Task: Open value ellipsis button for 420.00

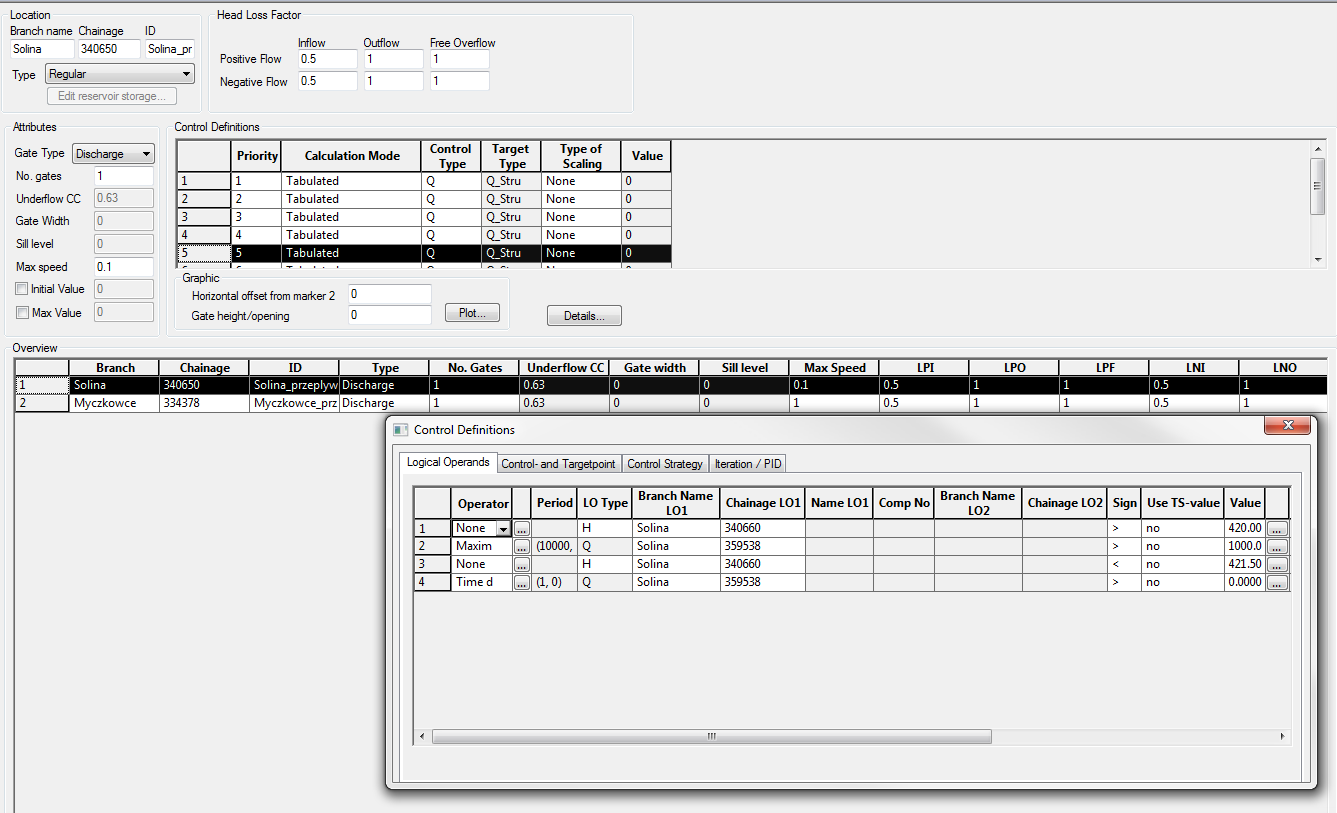Action: [1277, 528]
